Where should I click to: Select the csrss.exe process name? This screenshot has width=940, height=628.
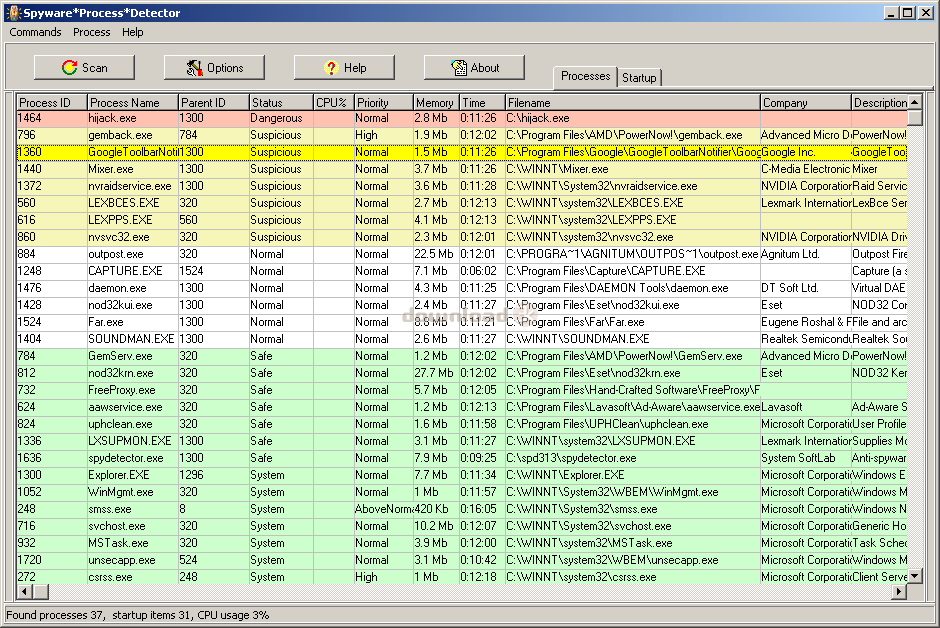(x=110, y=577)
